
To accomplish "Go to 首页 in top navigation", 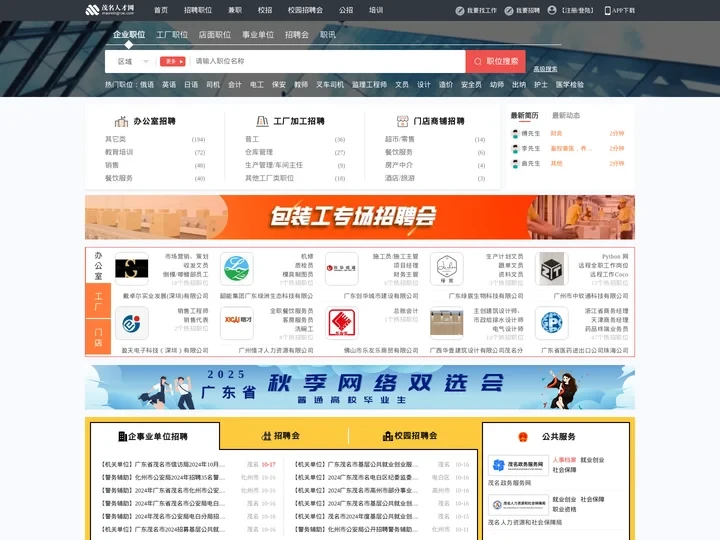I will [x=161, y=10].
